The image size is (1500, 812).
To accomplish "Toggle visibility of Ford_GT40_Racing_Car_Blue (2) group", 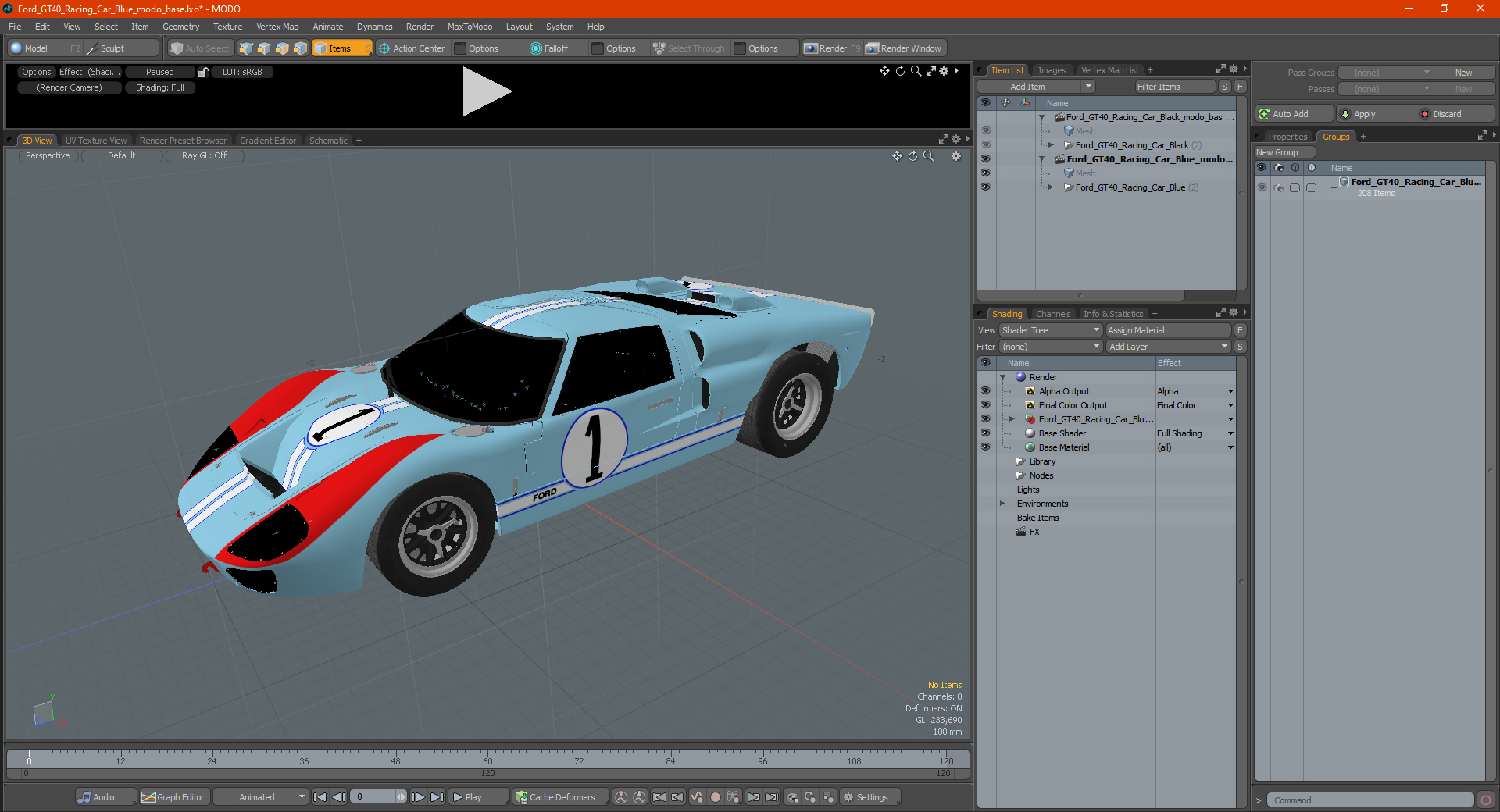I will tap(986, 187).
